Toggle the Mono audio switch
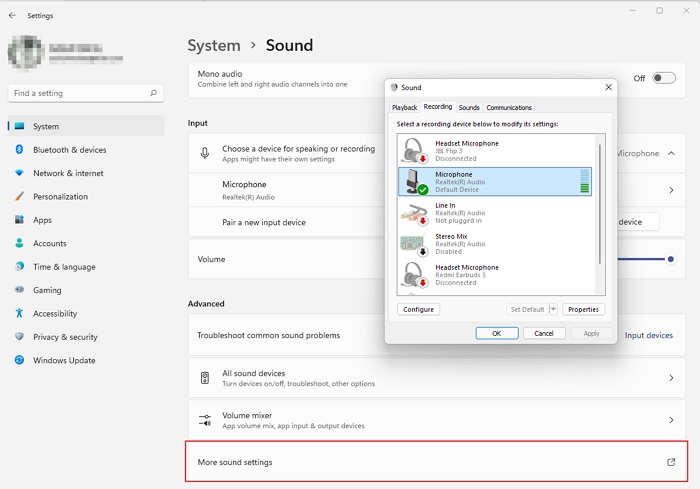 pyautogui.click(x=664, y=78)
